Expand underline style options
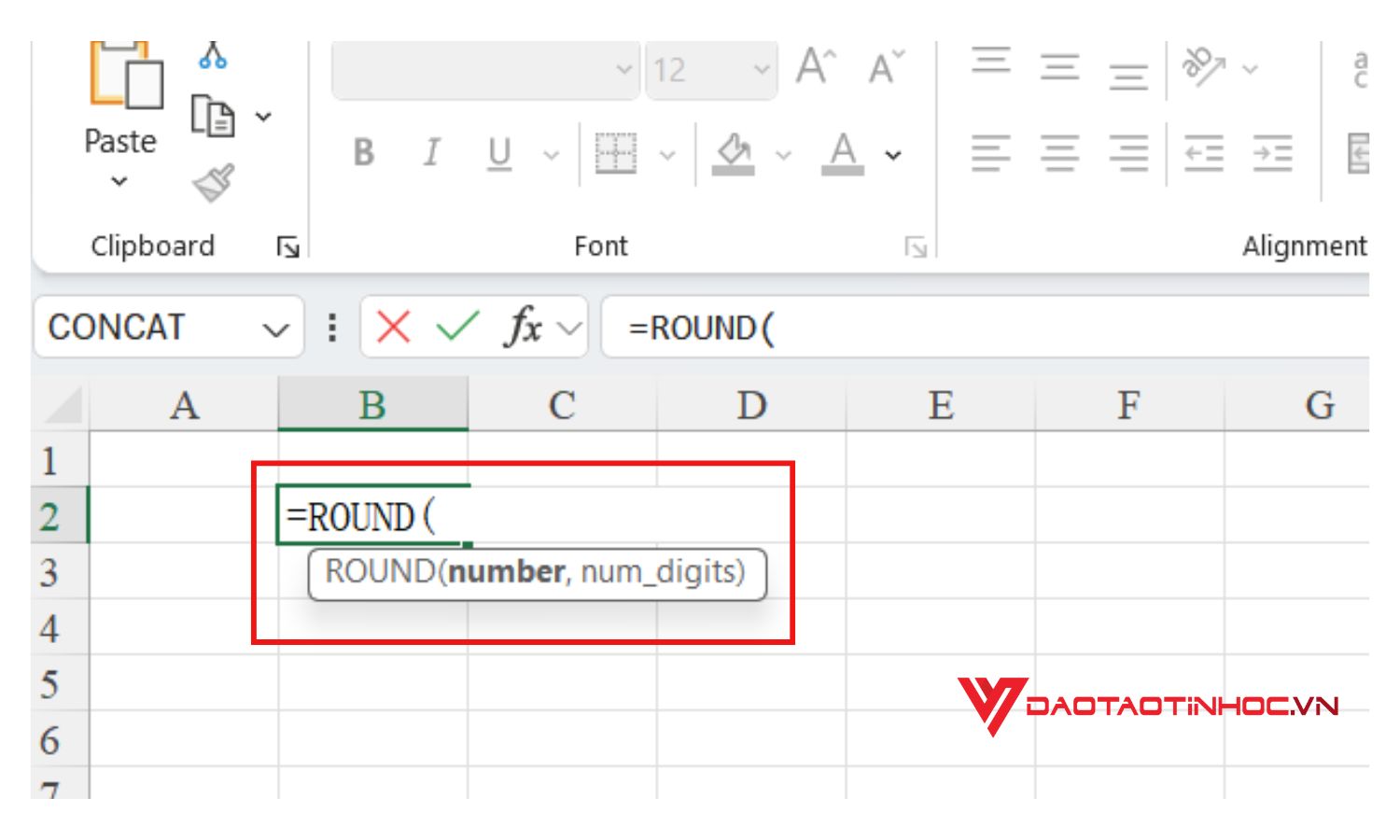 [x=552, y=155]
